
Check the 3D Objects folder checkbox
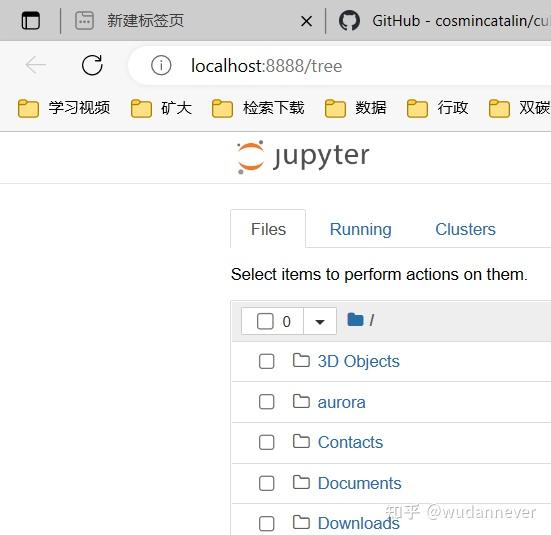266,361
